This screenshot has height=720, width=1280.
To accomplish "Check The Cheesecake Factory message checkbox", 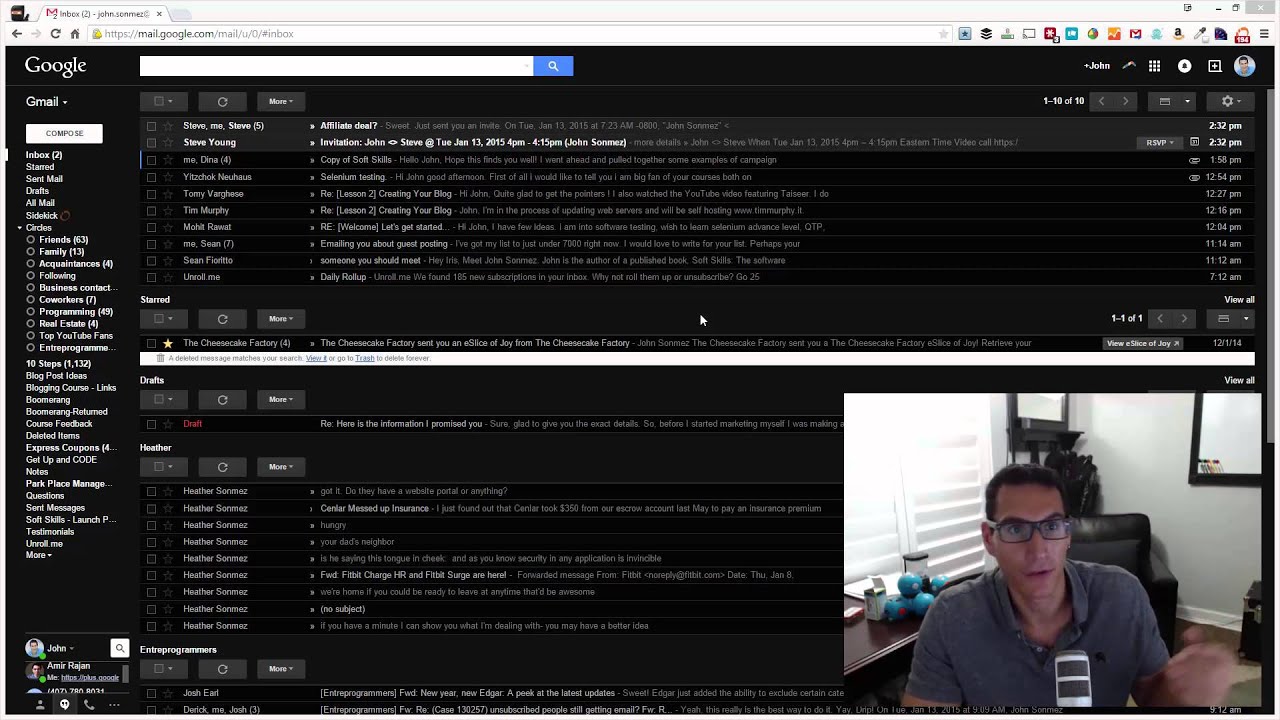I will (151, 343).
